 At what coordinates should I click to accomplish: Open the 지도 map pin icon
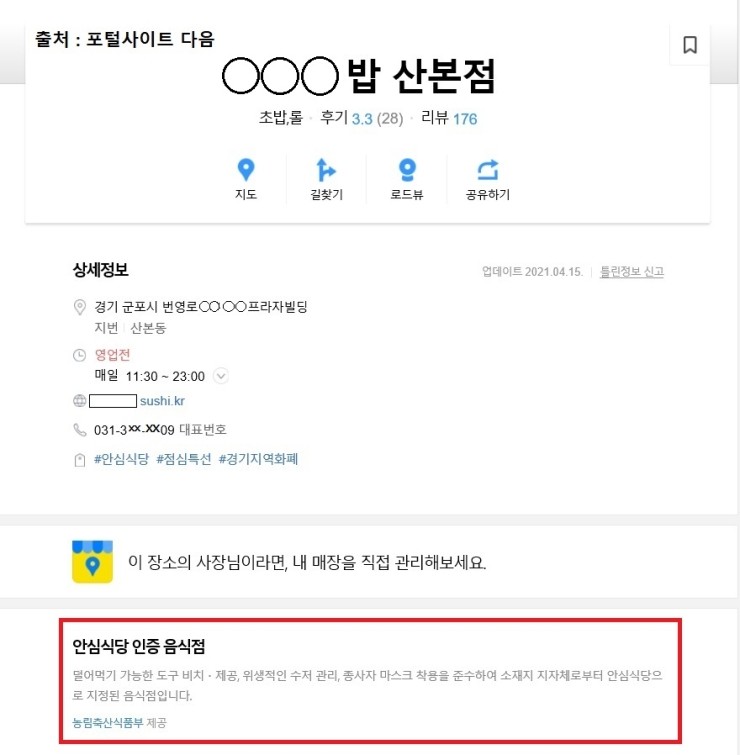[246, 170]
